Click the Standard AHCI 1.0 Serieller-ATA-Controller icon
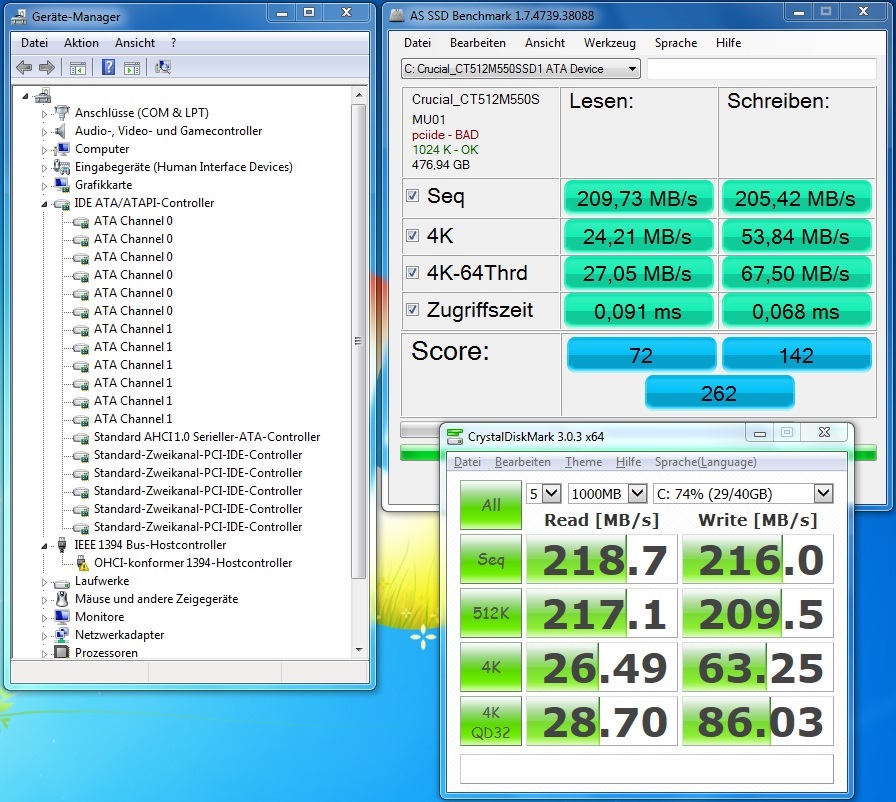896x802 pixels. point(81,438)
